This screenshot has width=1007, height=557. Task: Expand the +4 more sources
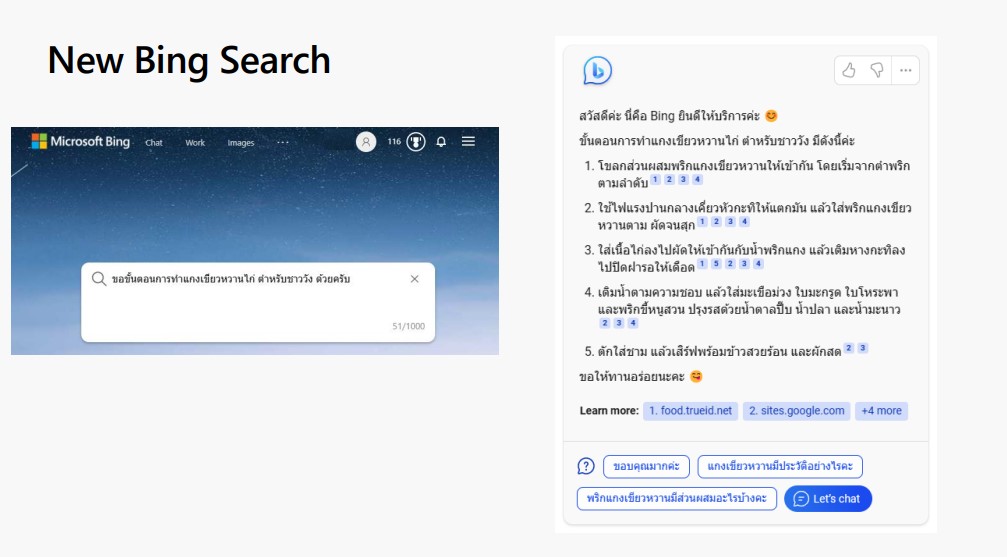click(x=881, y=411)
